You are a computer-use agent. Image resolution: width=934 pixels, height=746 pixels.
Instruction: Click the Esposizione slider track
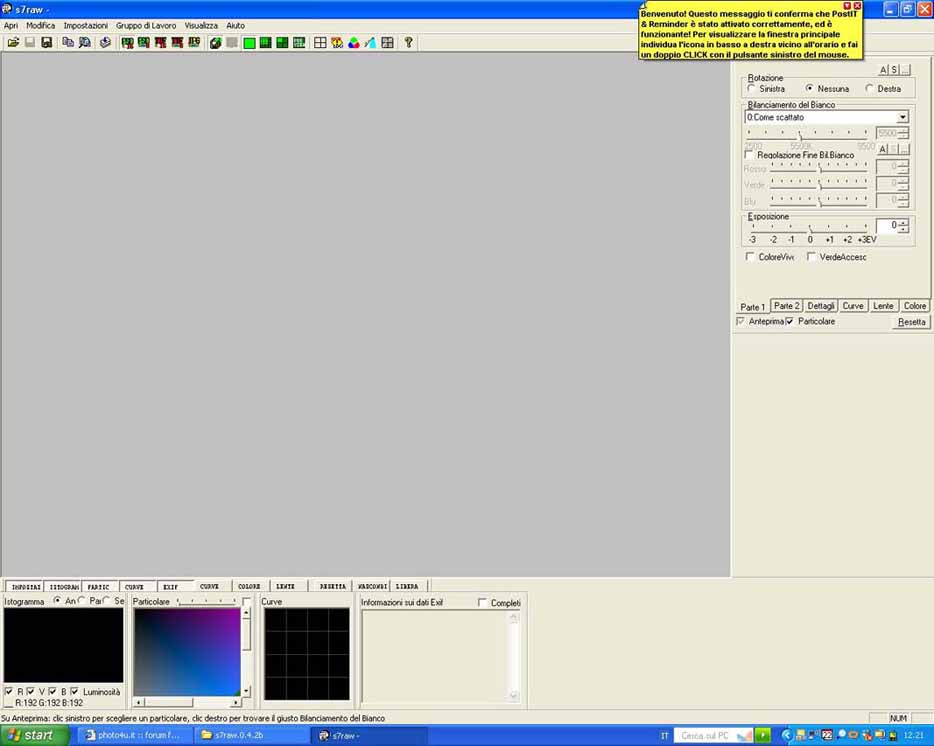[810, 228]
